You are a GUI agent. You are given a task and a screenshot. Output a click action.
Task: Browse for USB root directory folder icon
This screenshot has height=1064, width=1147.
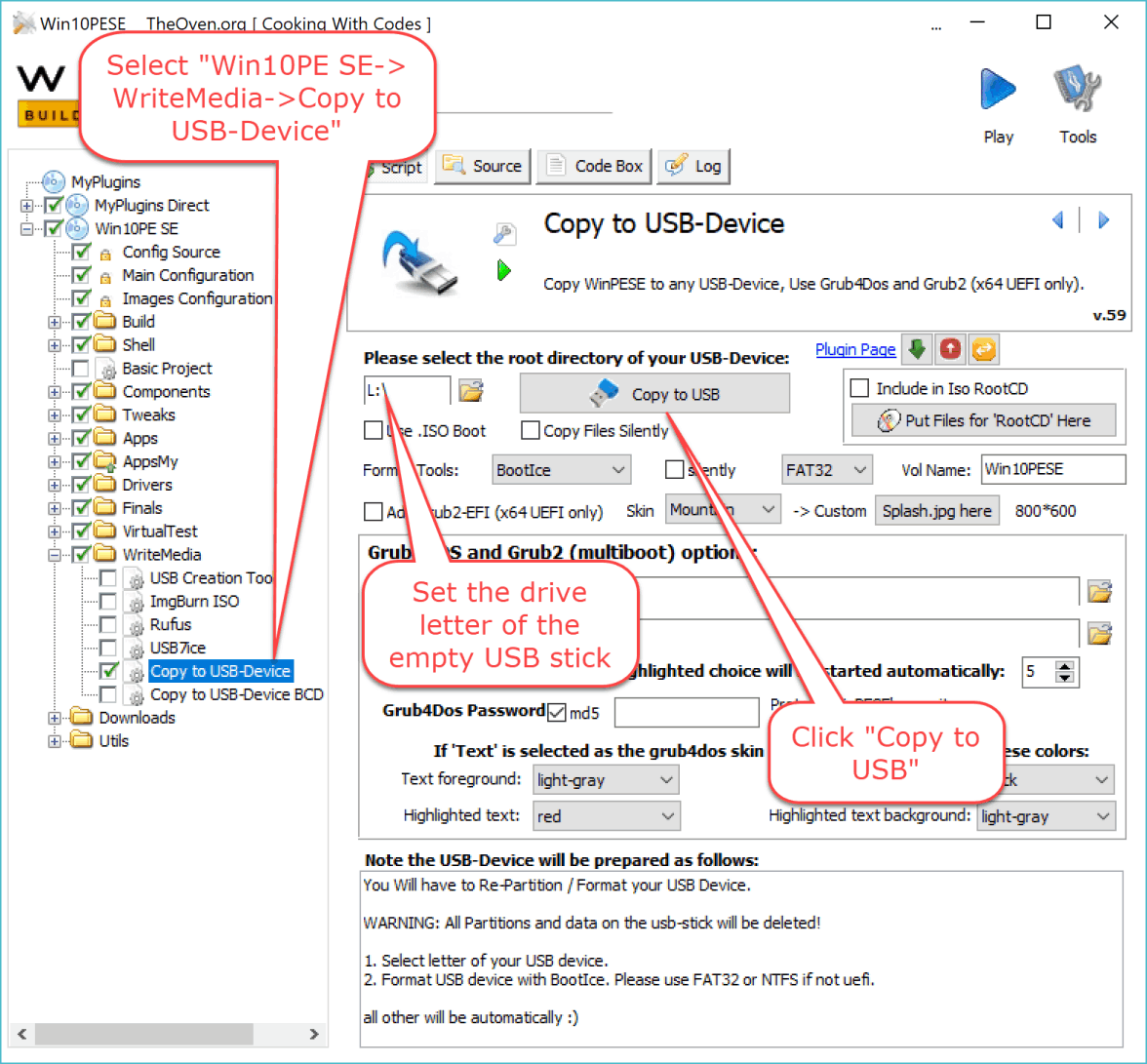(x=471, y=392)
